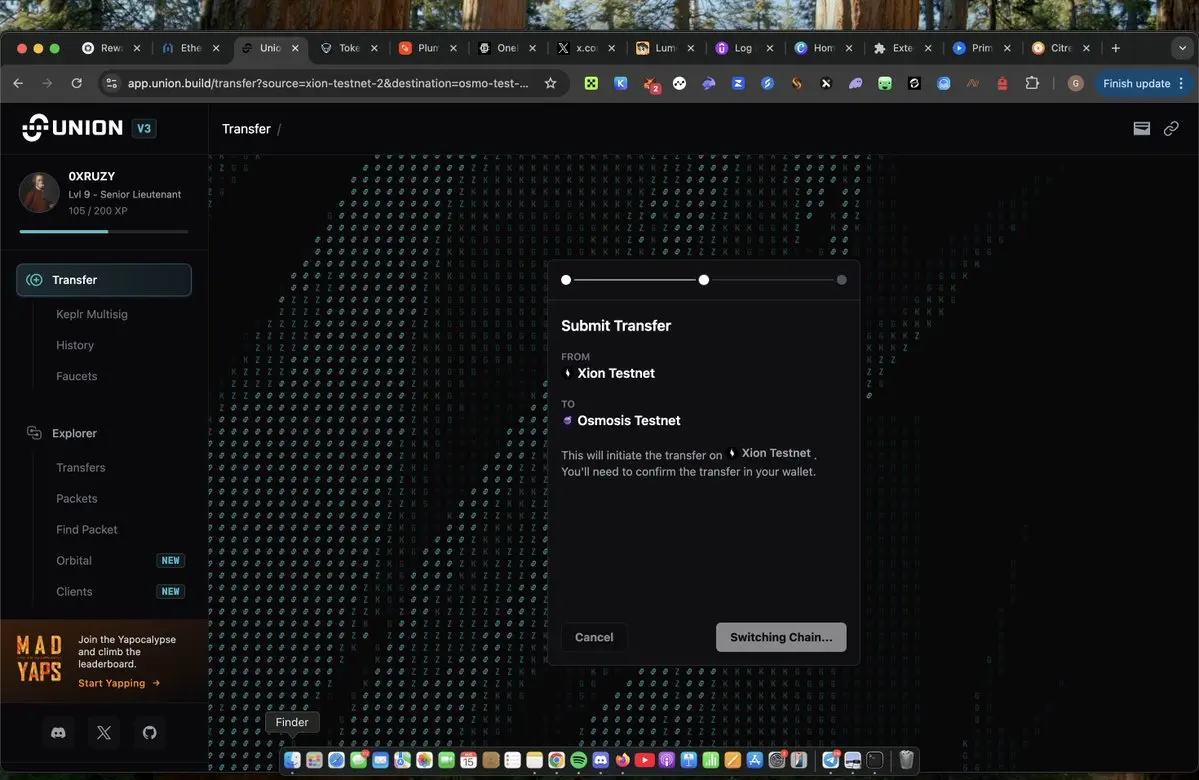Open Terminal in the Dock
This screenshot has height=780, width=1199.
click(875, 759)
